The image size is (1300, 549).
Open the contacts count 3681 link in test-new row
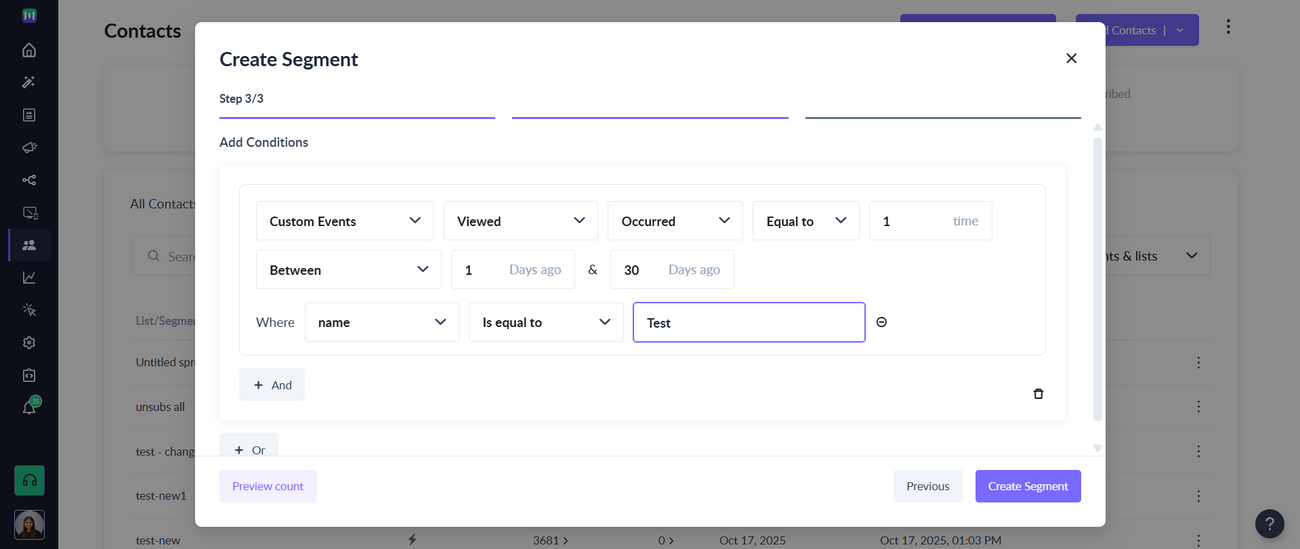550,540
